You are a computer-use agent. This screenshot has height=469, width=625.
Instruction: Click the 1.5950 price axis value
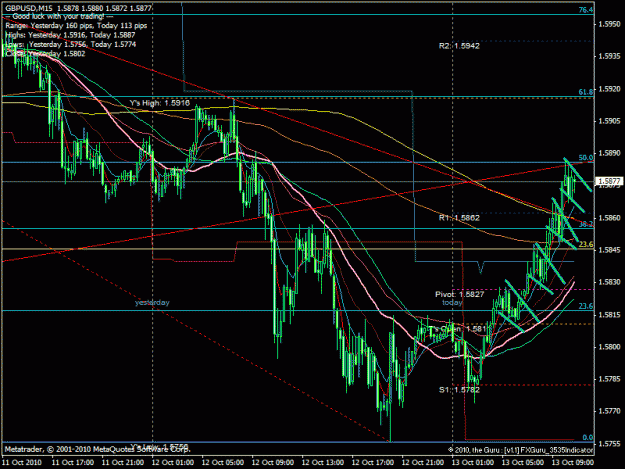[x=609, y=24]
